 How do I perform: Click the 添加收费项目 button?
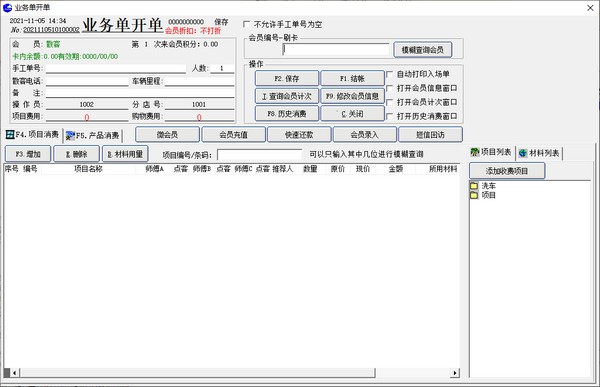pyautogui.click(x=507, y=171)
